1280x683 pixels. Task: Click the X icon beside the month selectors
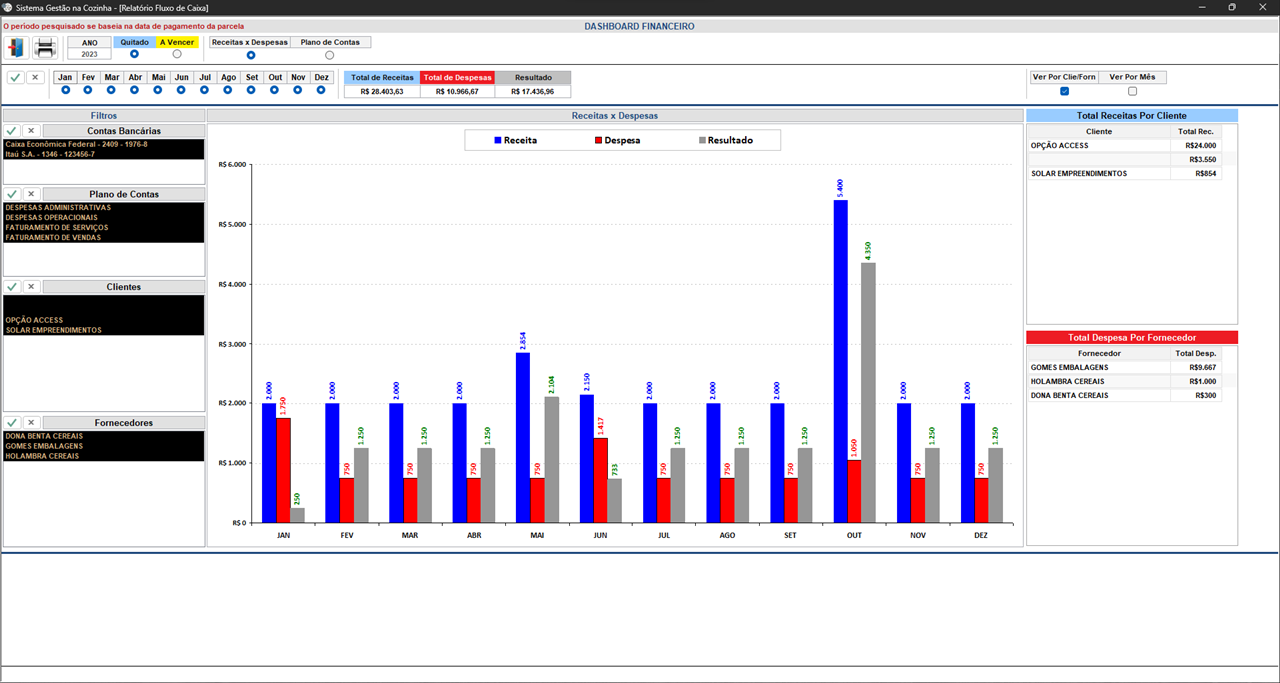click(35, 77)
